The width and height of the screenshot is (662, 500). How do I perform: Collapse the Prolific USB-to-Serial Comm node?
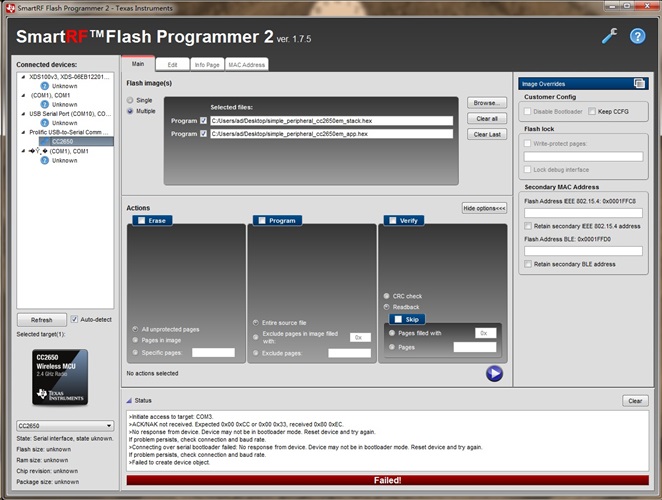coord(23,132)
